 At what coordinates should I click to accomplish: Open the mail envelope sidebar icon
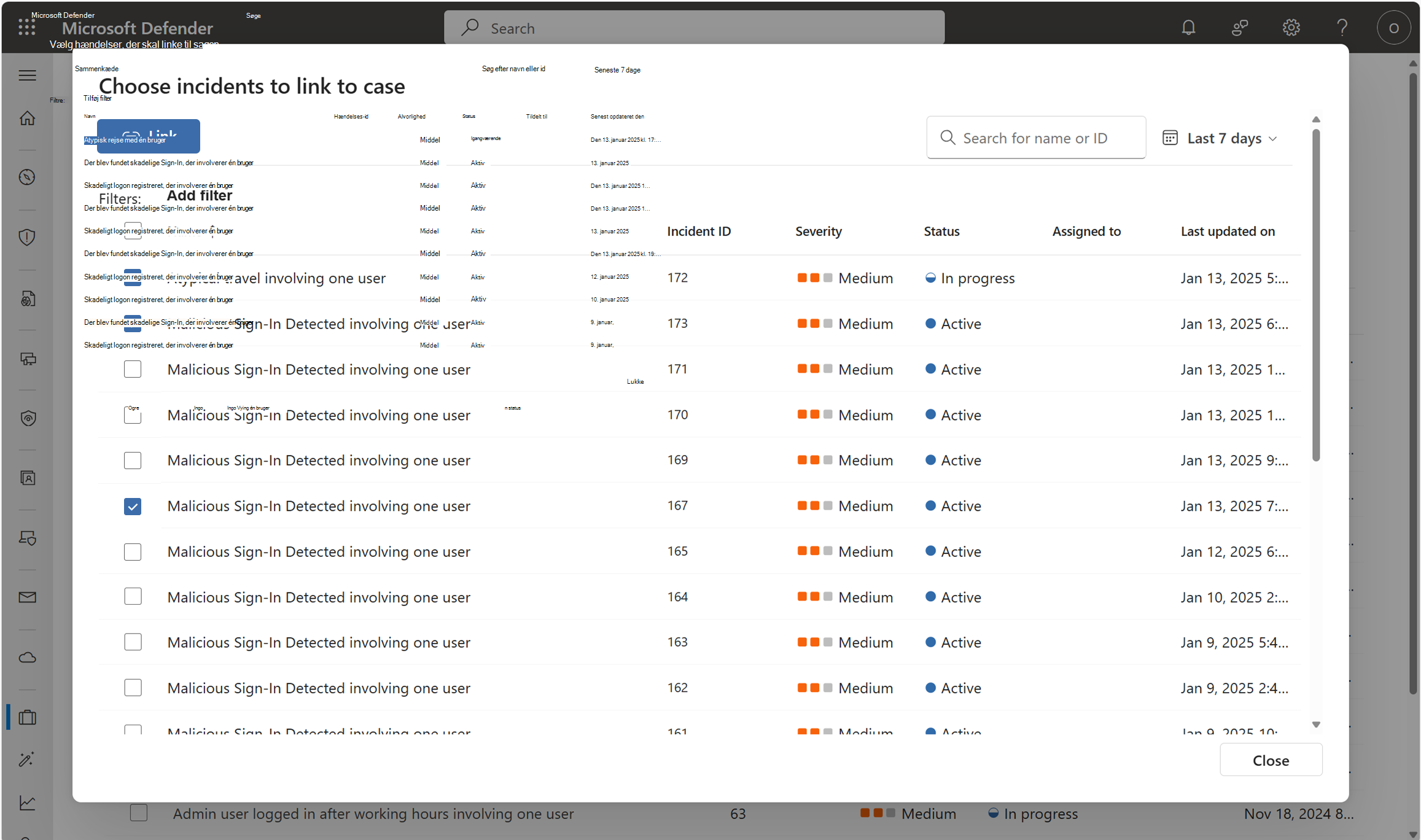(x=27, y=597)
